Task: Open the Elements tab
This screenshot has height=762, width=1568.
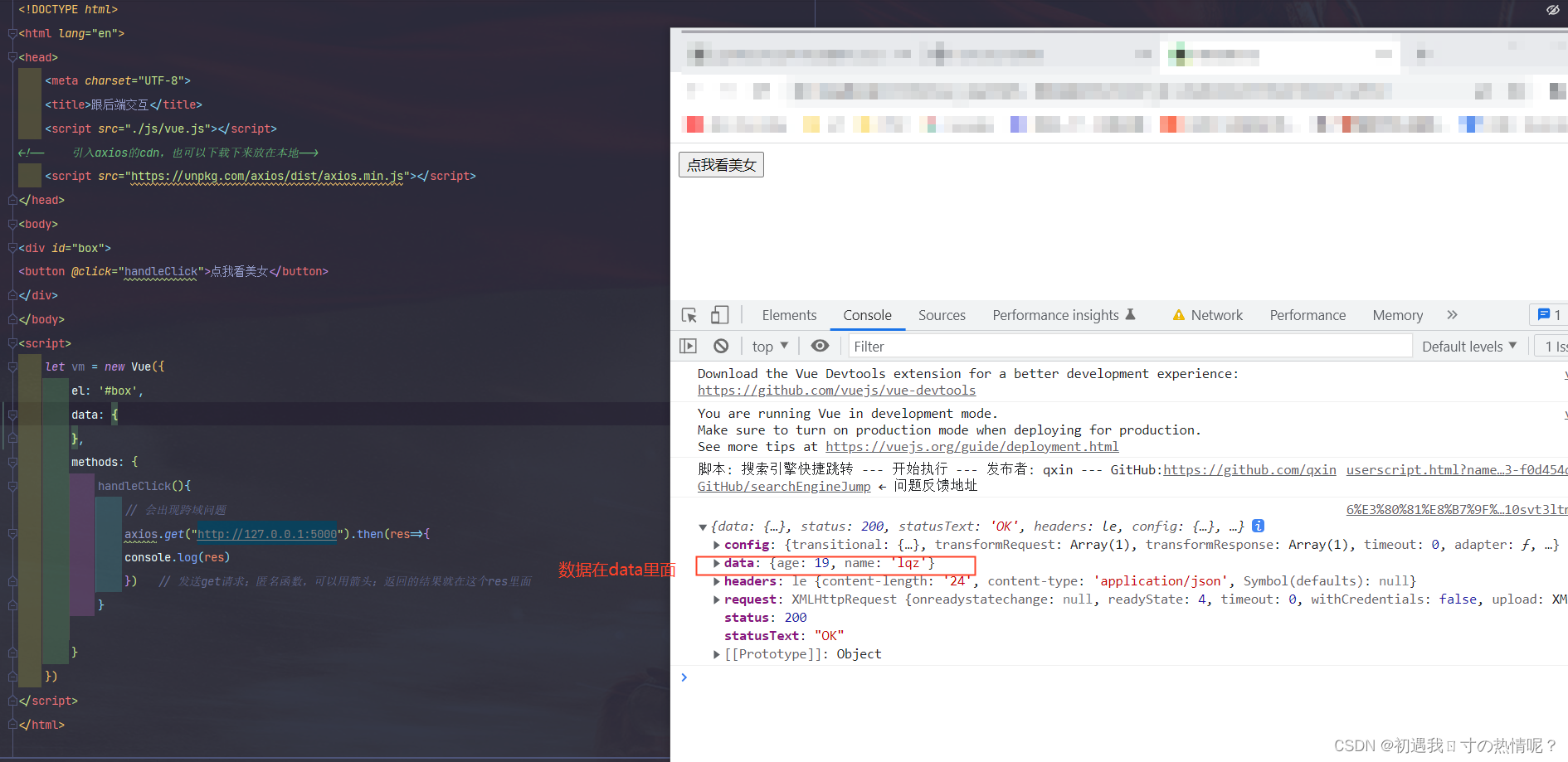Action: 789,315
